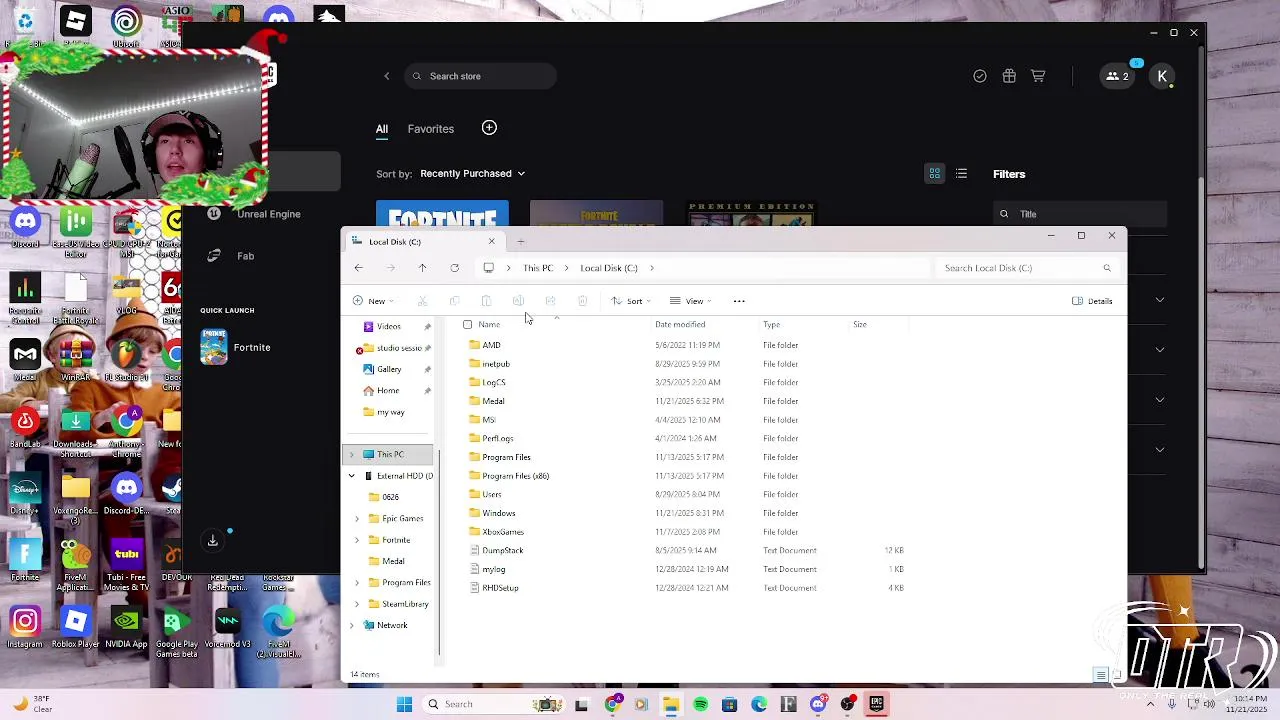
Task: Open Gallery in the navigation pane
Action: click(389, 369)
